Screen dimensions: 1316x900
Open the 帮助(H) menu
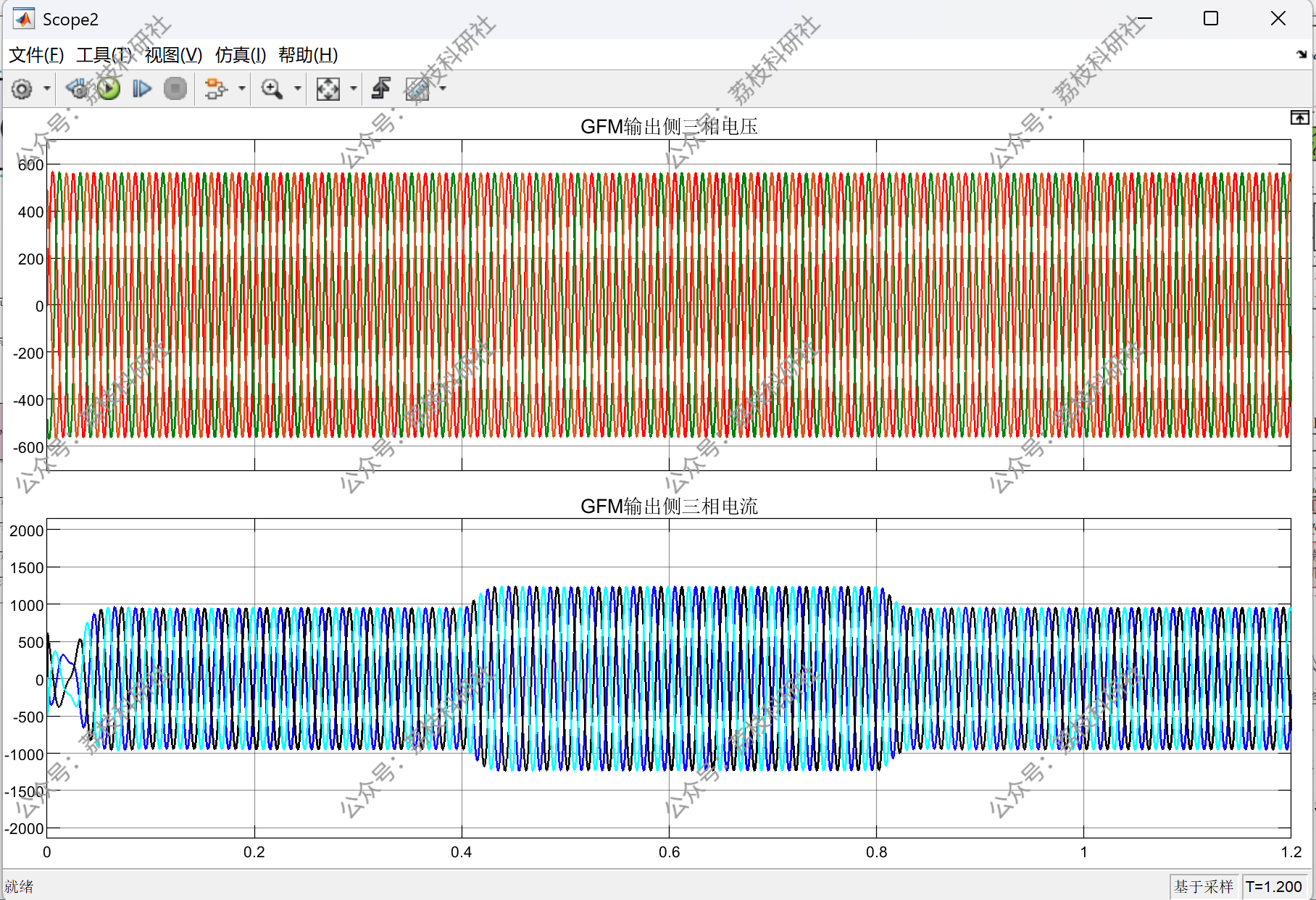(x=308, y=55)
